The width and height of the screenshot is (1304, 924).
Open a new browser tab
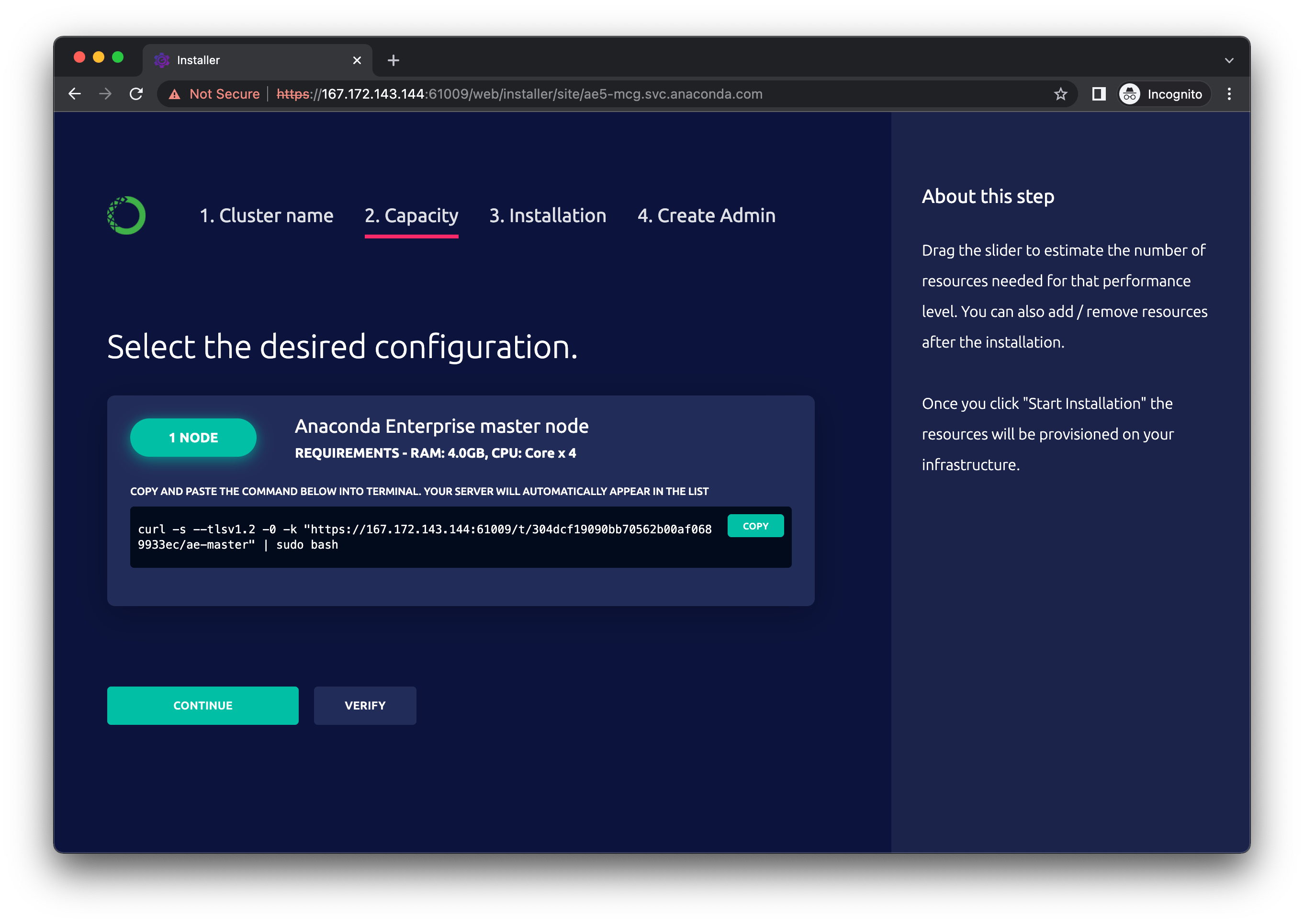393,60
